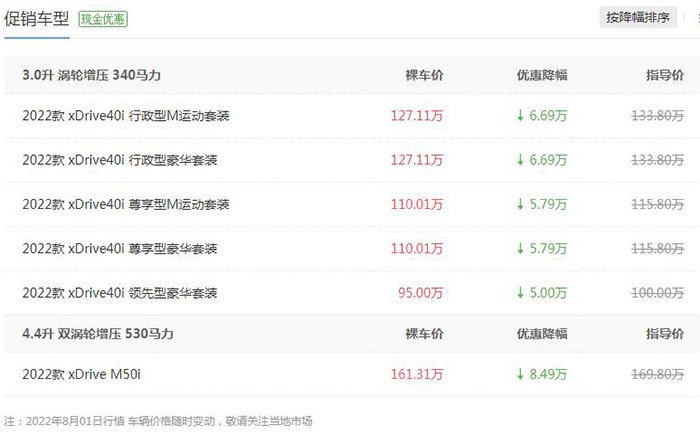Click 110.01万 price of 尊享型豪华套装
Viewport: 700px width, 435px height.
(417, 248)
